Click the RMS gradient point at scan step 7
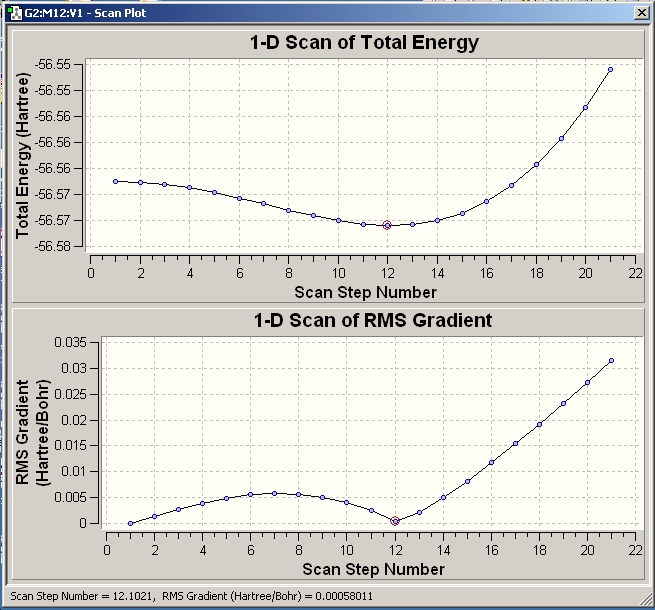The image size is (655, 610). click(x=274, y=493)
